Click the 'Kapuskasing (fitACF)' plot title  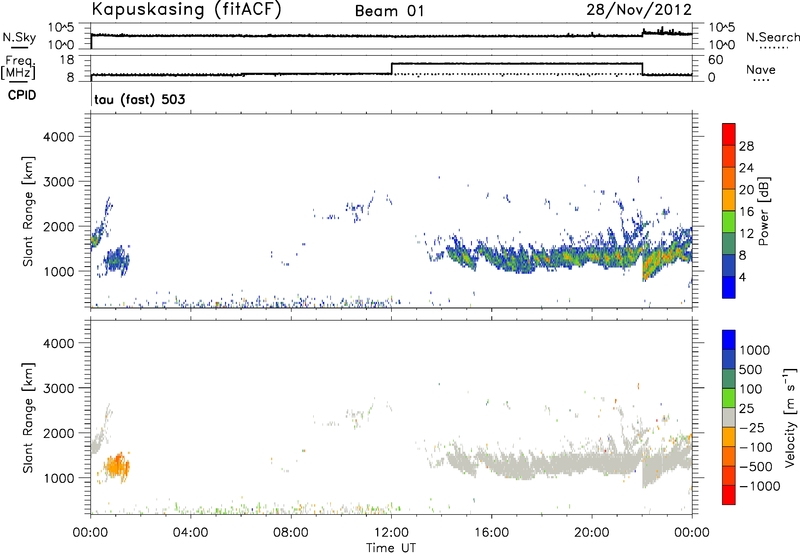point(186,10)
